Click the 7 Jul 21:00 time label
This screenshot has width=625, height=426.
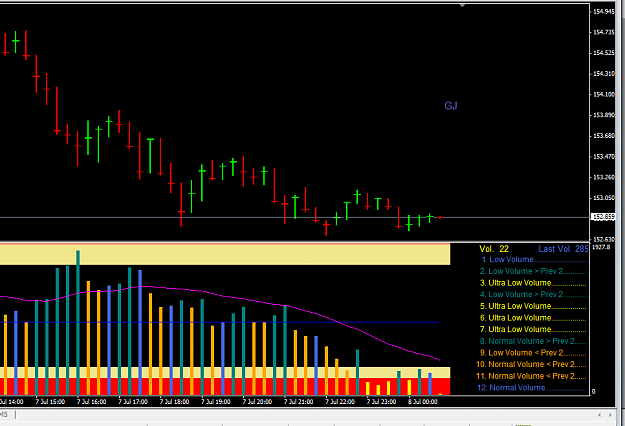(x=299, y=402)
